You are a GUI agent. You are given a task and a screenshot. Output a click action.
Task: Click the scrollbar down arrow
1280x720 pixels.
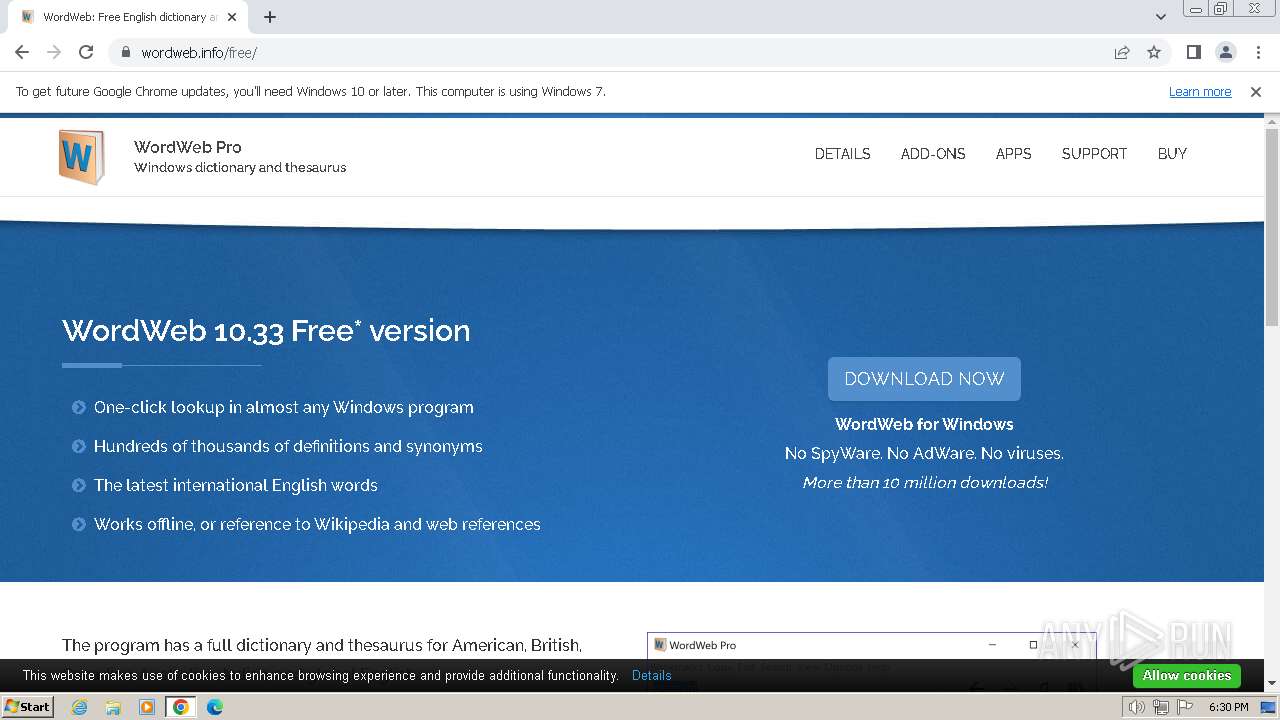1272,683
